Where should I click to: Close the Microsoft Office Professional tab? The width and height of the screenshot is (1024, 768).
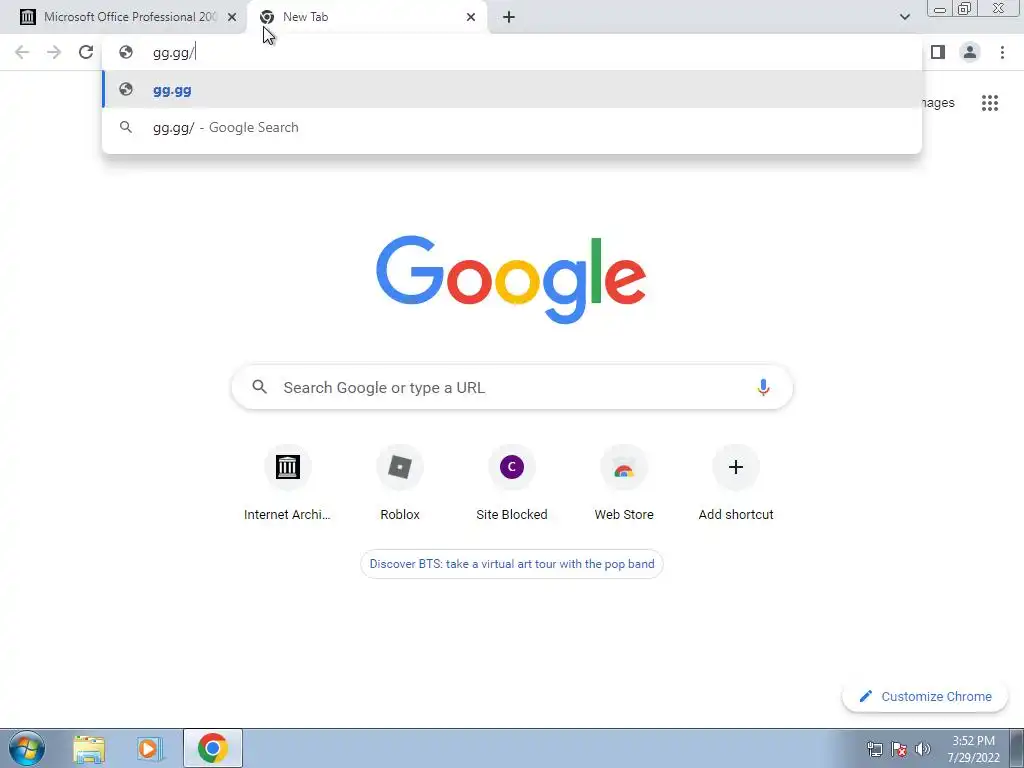(232, 17)
